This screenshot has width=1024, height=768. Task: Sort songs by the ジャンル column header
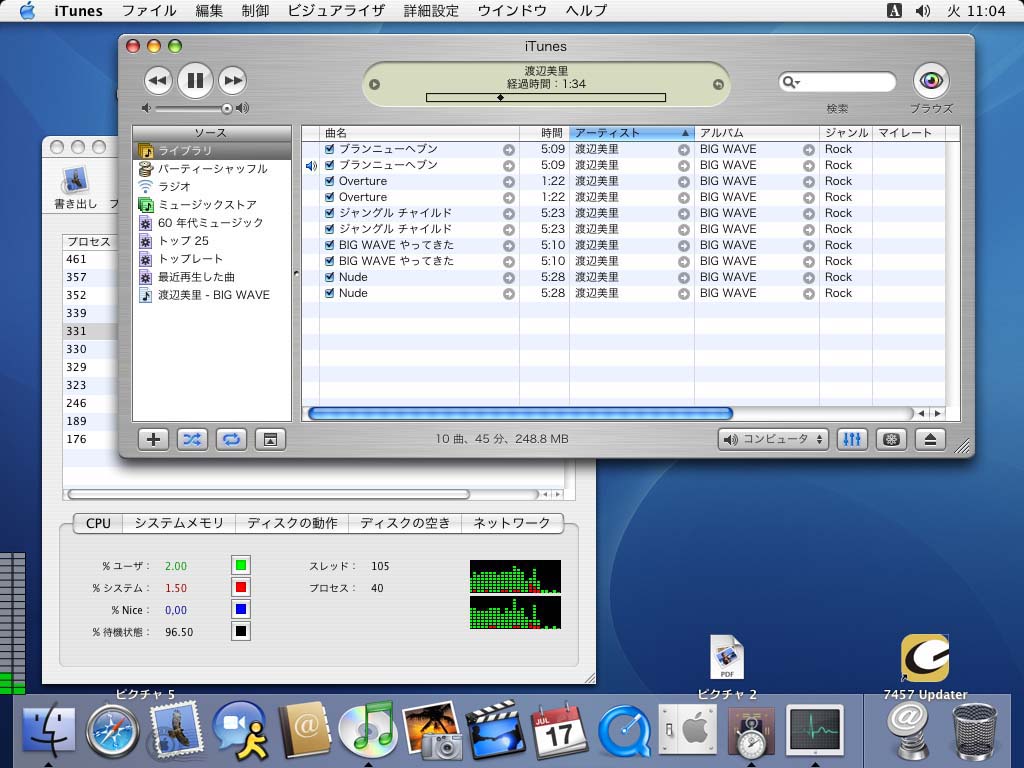[846, 133]
